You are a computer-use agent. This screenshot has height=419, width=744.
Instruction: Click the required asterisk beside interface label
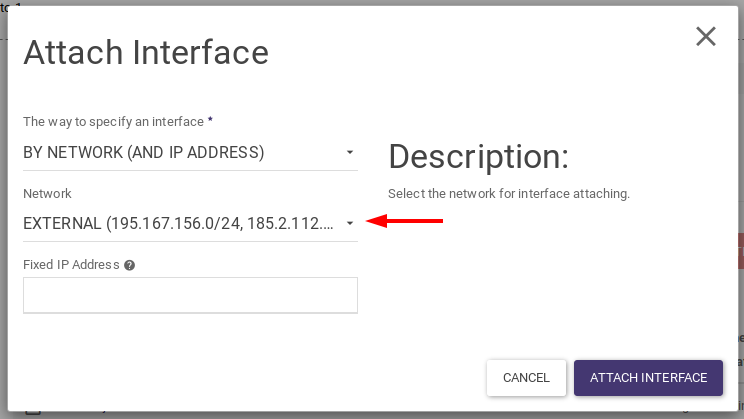[210, 121]
